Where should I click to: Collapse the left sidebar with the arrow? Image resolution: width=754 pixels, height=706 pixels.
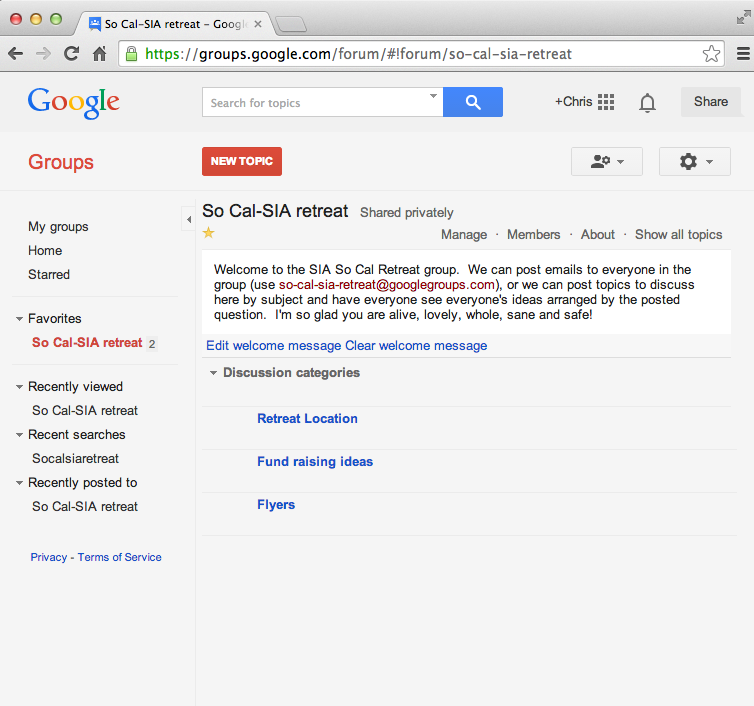point(188,219)
